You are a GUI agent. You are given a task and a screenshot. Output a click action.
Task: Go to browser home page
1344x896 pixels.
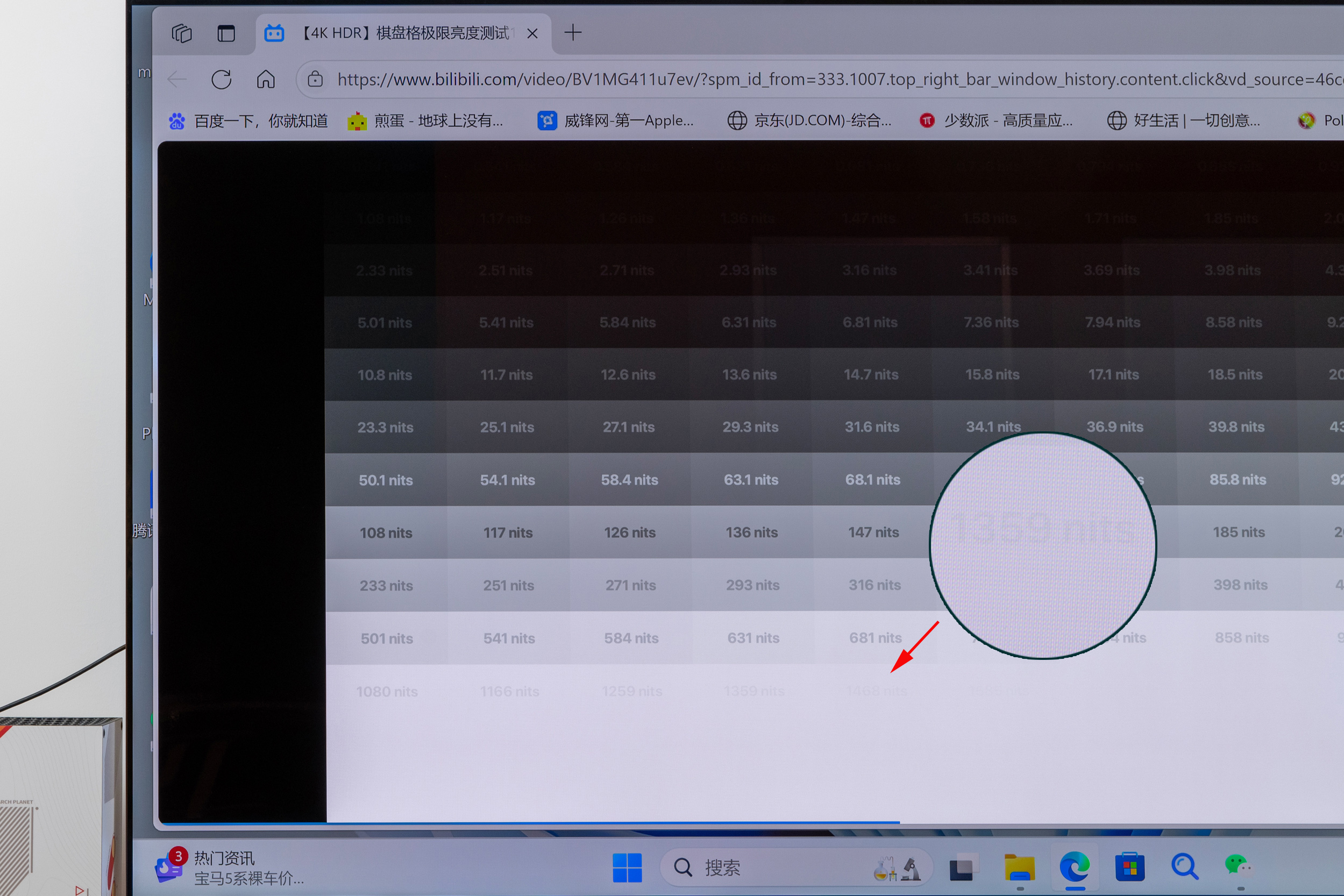click(x=266, y=80)
